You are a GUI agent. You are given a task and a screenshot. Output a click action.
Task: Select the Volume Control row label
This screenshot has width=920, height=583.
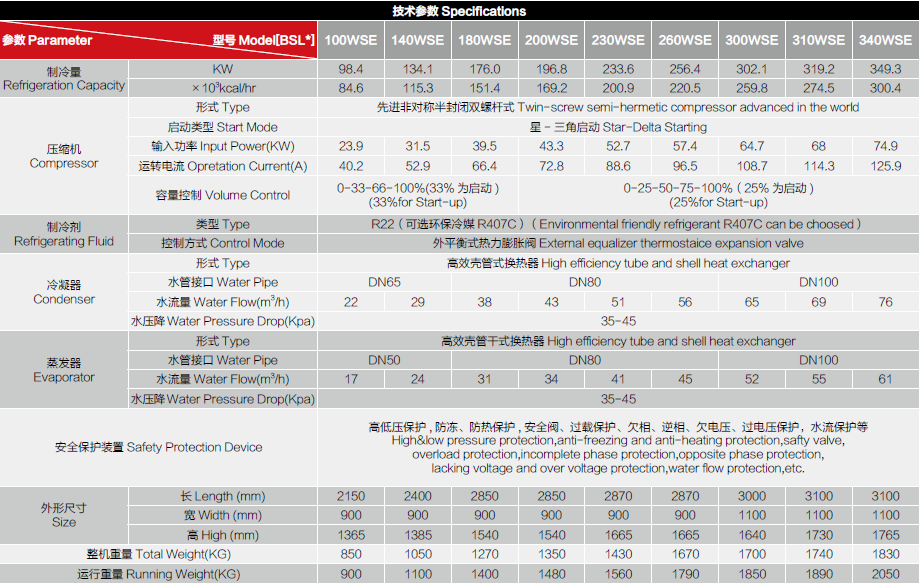(x=223, y=195)
